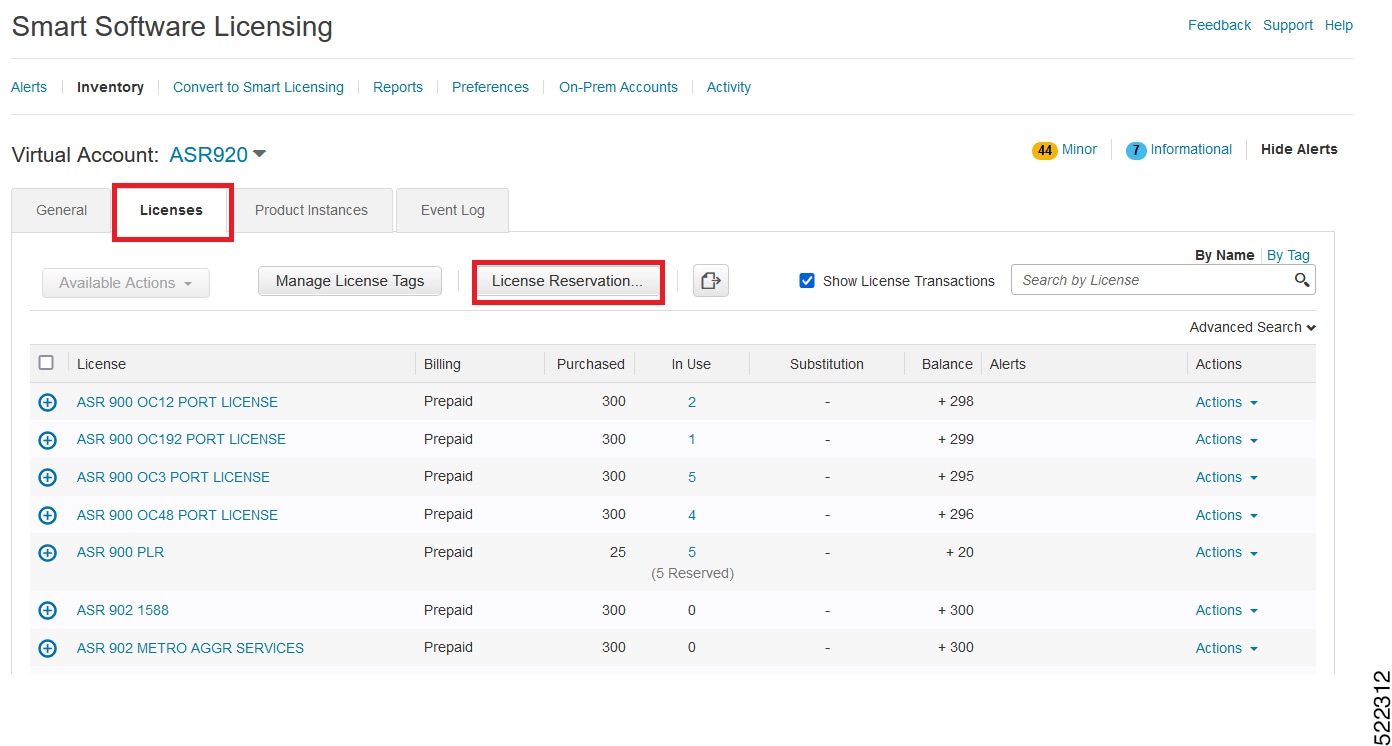Expand the ASR 900 OC192 PORT LICENSE row
The width and height of the screenshot is (1392, 746).
tap(47, 440)
